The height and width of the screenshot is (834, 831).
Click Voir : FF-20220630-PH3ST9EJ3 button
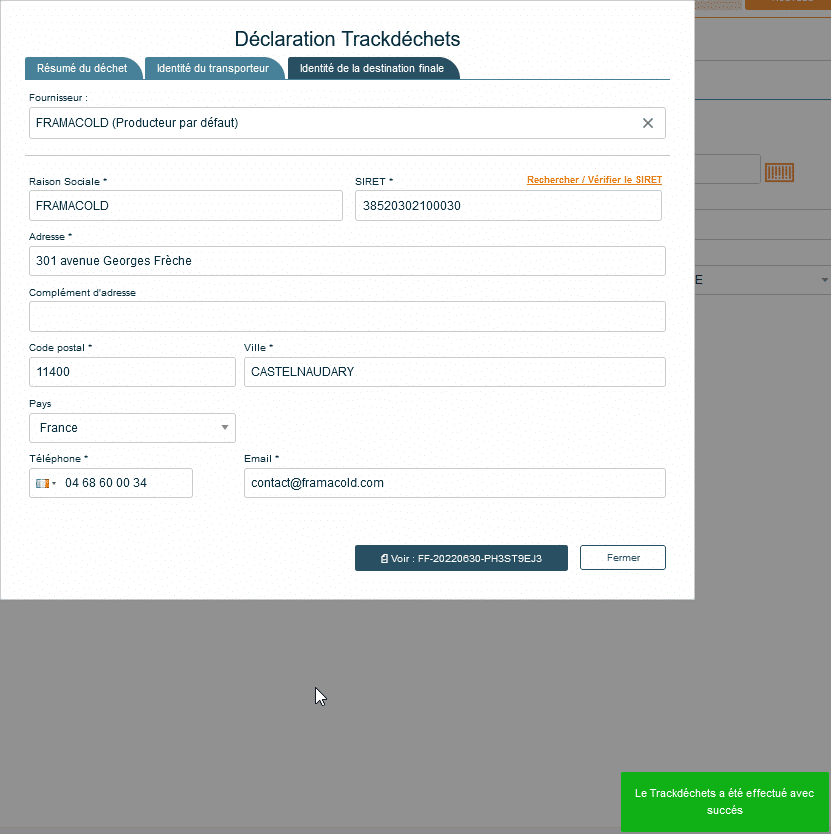461,558
